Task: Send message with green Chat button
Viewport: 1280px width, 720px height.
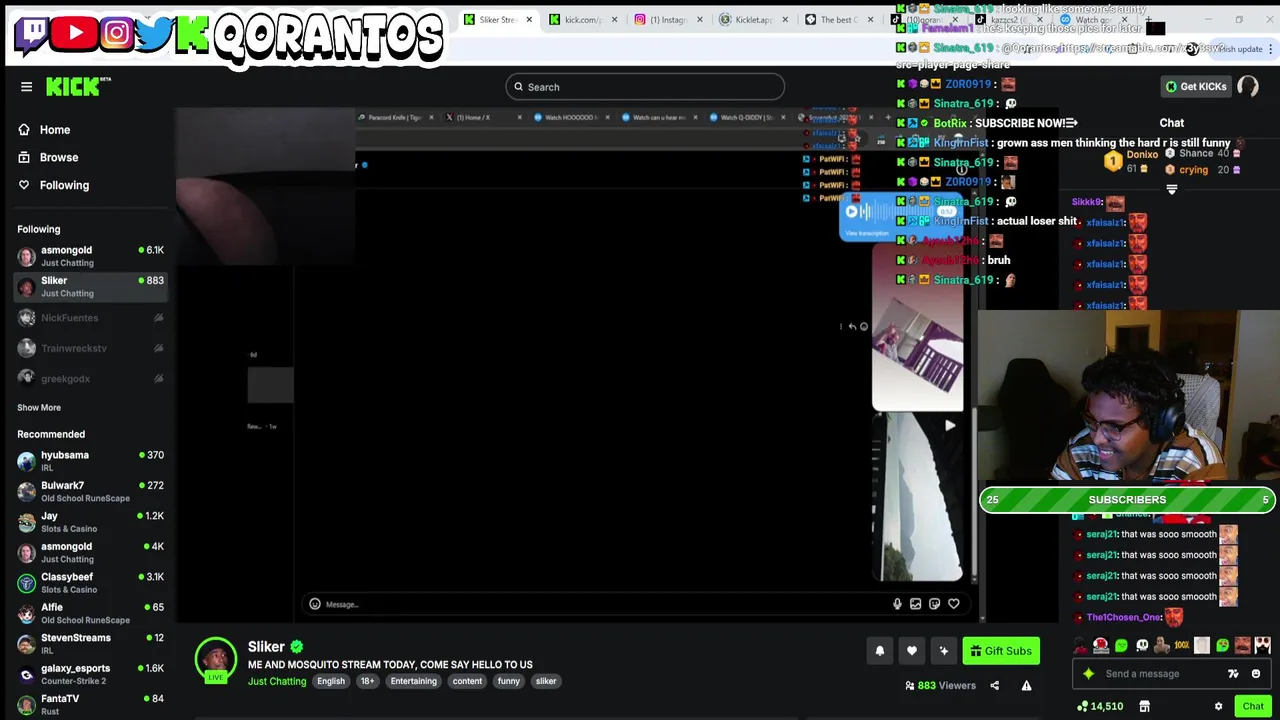Action: 1253,707
